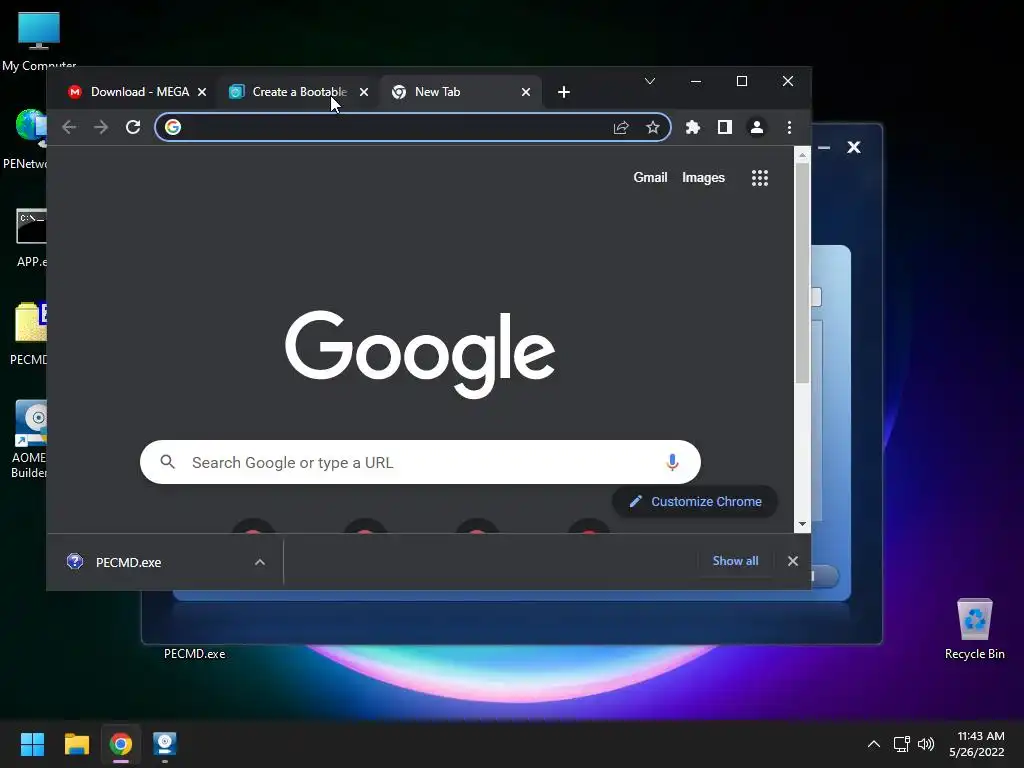Click the scrollbar up arrow
Image resolution: width=1024 pixels, height=768 pixels.
tap(802, 155)
